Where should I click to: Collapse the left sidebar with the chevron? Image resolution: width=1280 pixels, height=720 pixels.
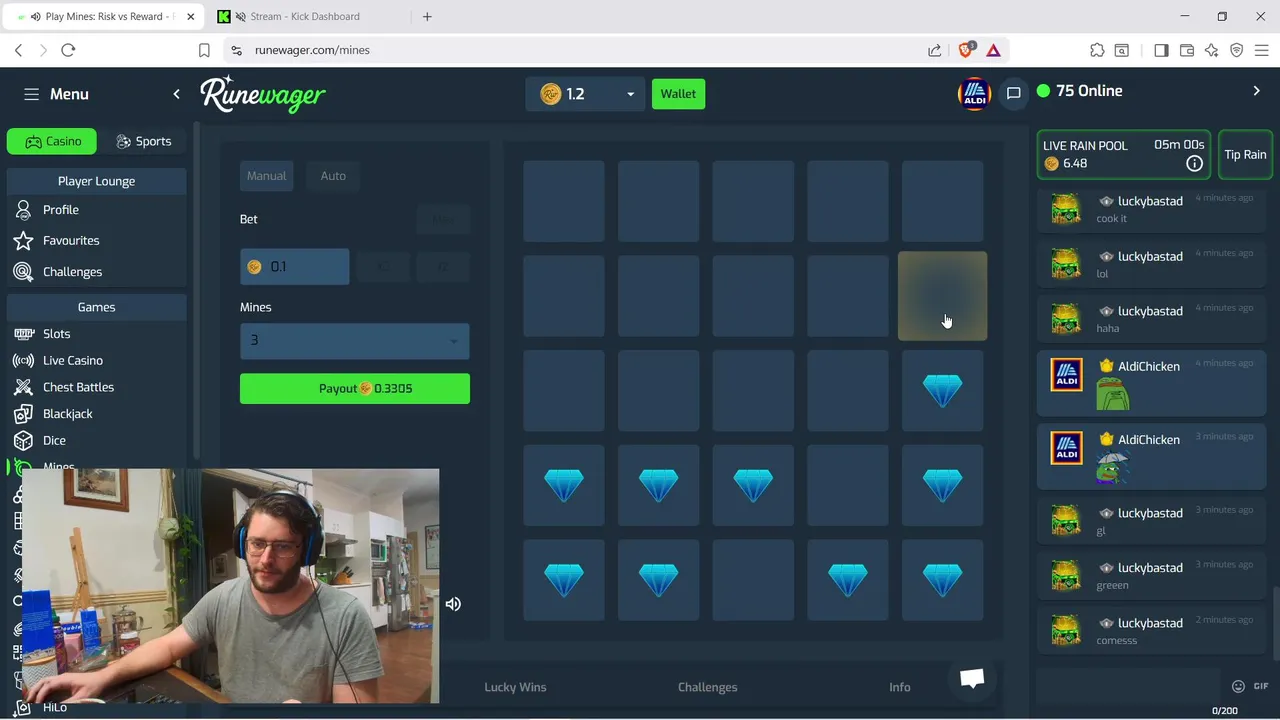(177, 94)
